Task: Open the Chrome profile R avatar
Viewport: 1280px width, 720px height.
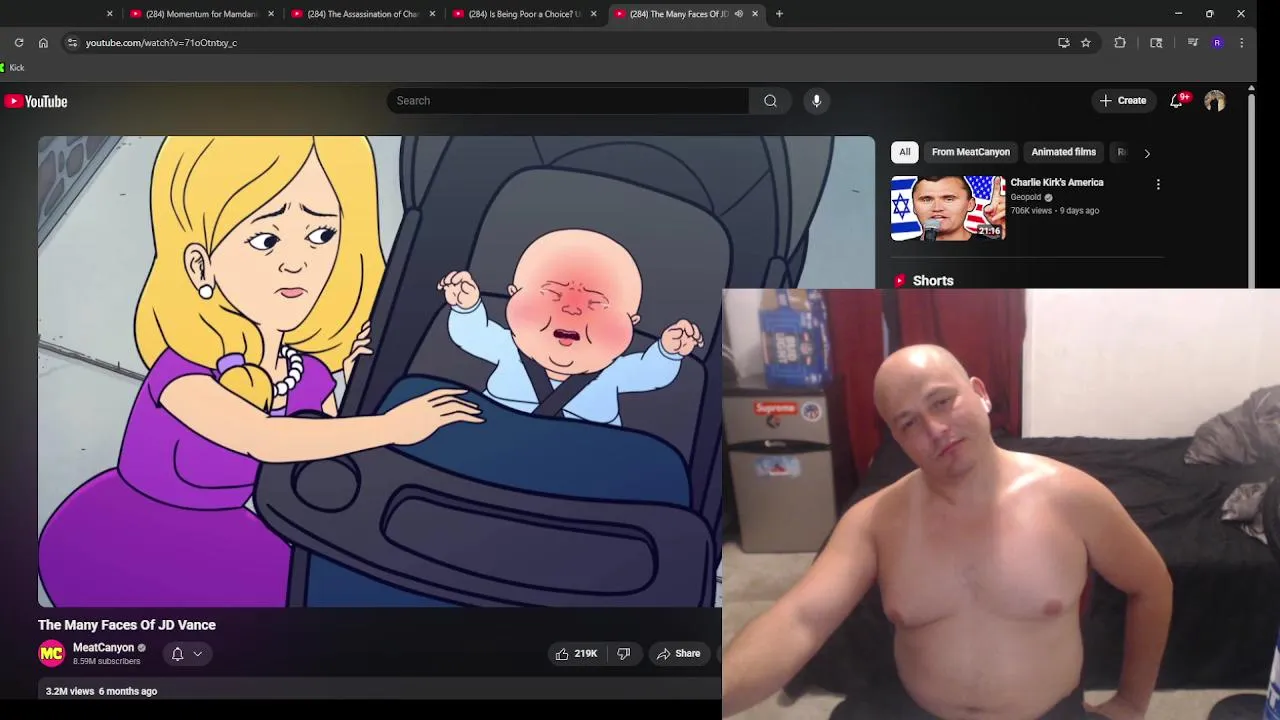Action: (x=1217, y=43)
